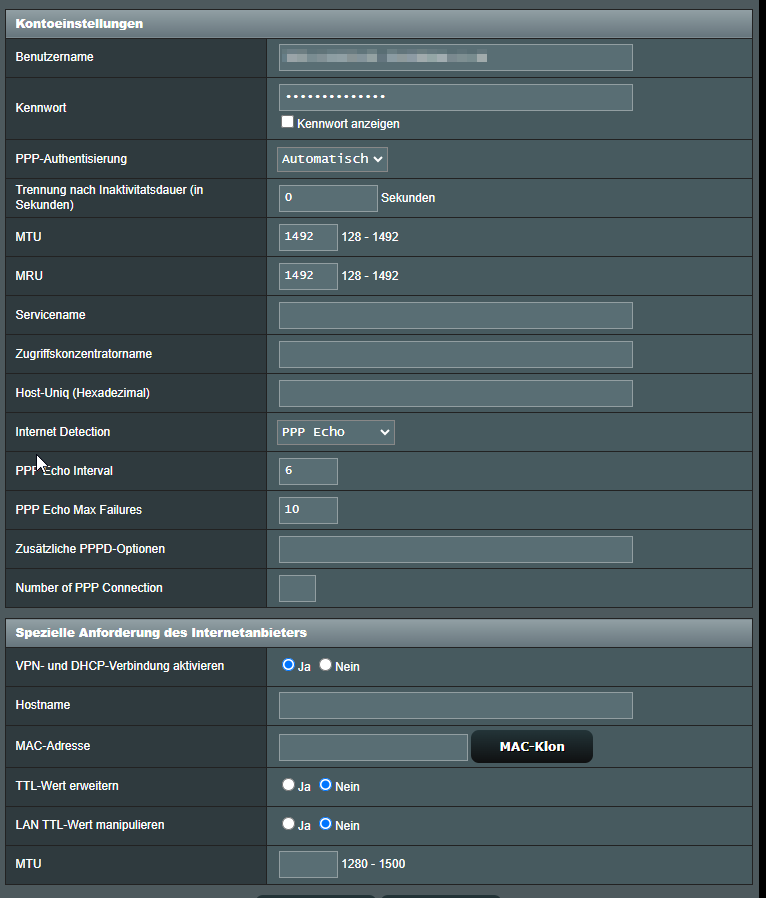Click the Benutzername input field

(456, 57)
